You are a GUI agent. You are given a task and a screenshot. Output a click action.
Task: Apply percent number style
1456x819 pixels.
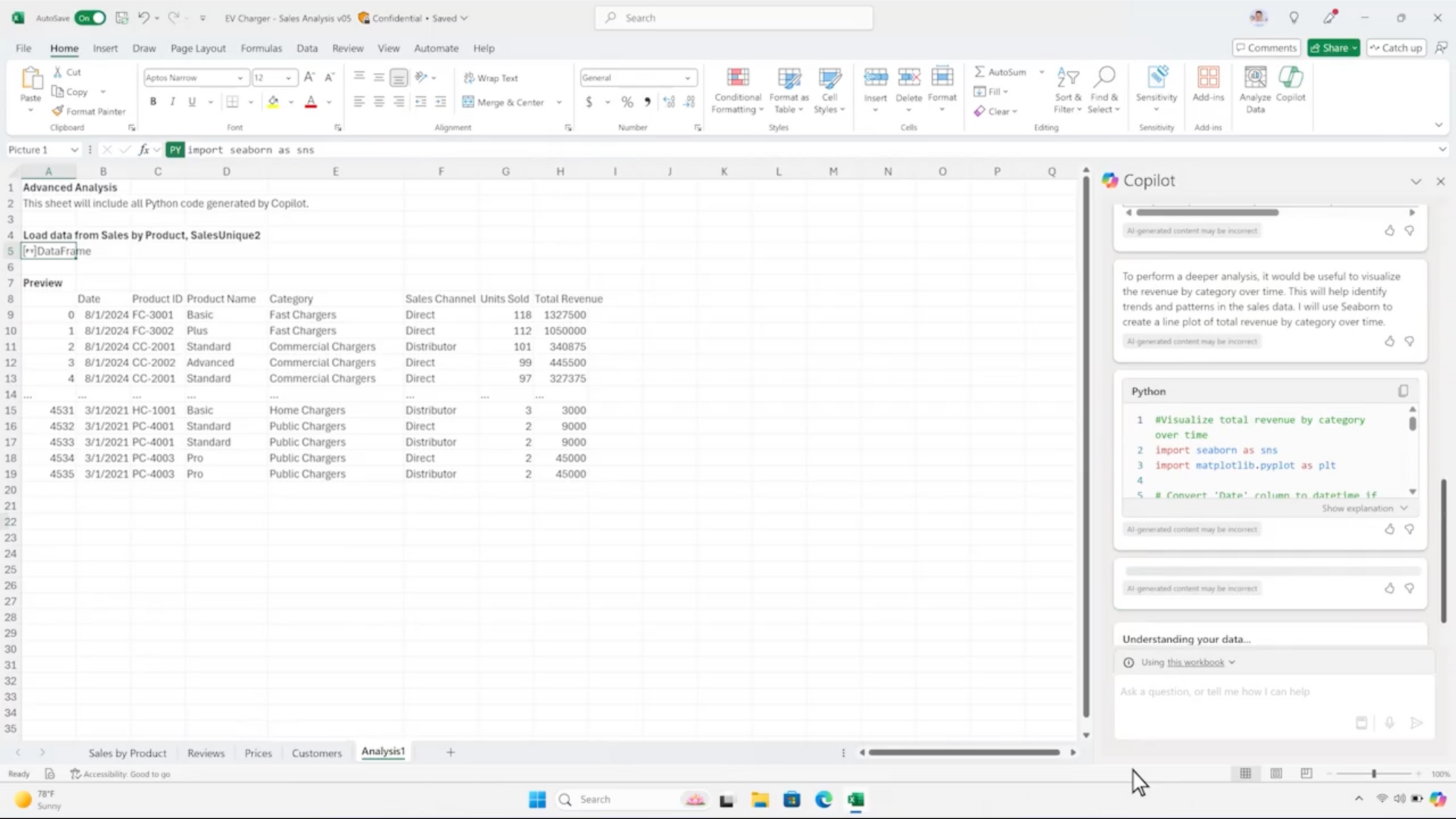(x=626, y=102)
